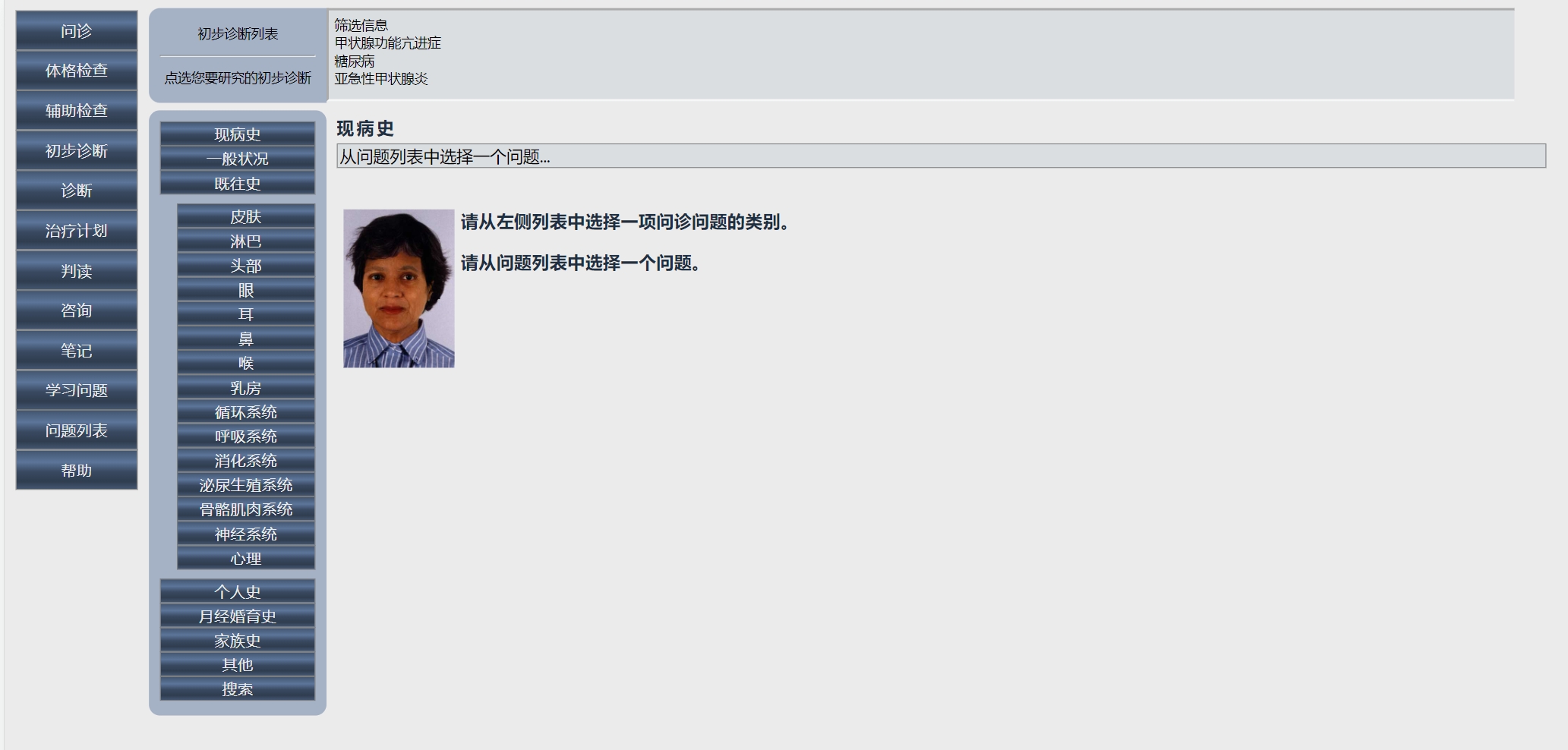Viewport: 1568px width, 750px height.
Task: Choose the 循环系统 category
Action: (x=246, y=412)
